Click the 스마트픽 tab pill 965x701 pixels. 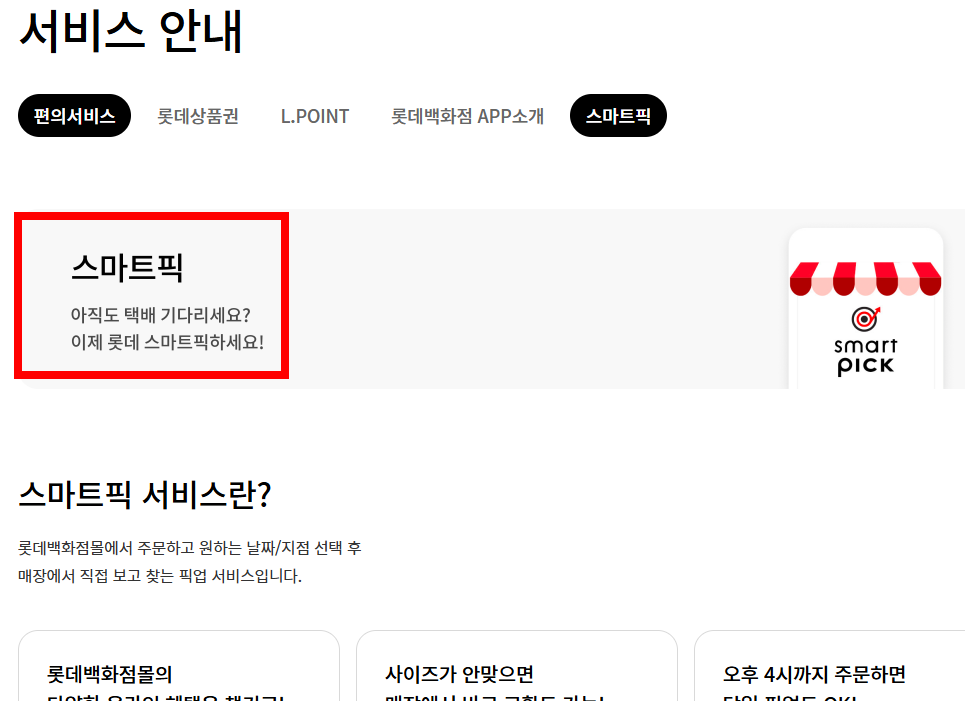618,115
